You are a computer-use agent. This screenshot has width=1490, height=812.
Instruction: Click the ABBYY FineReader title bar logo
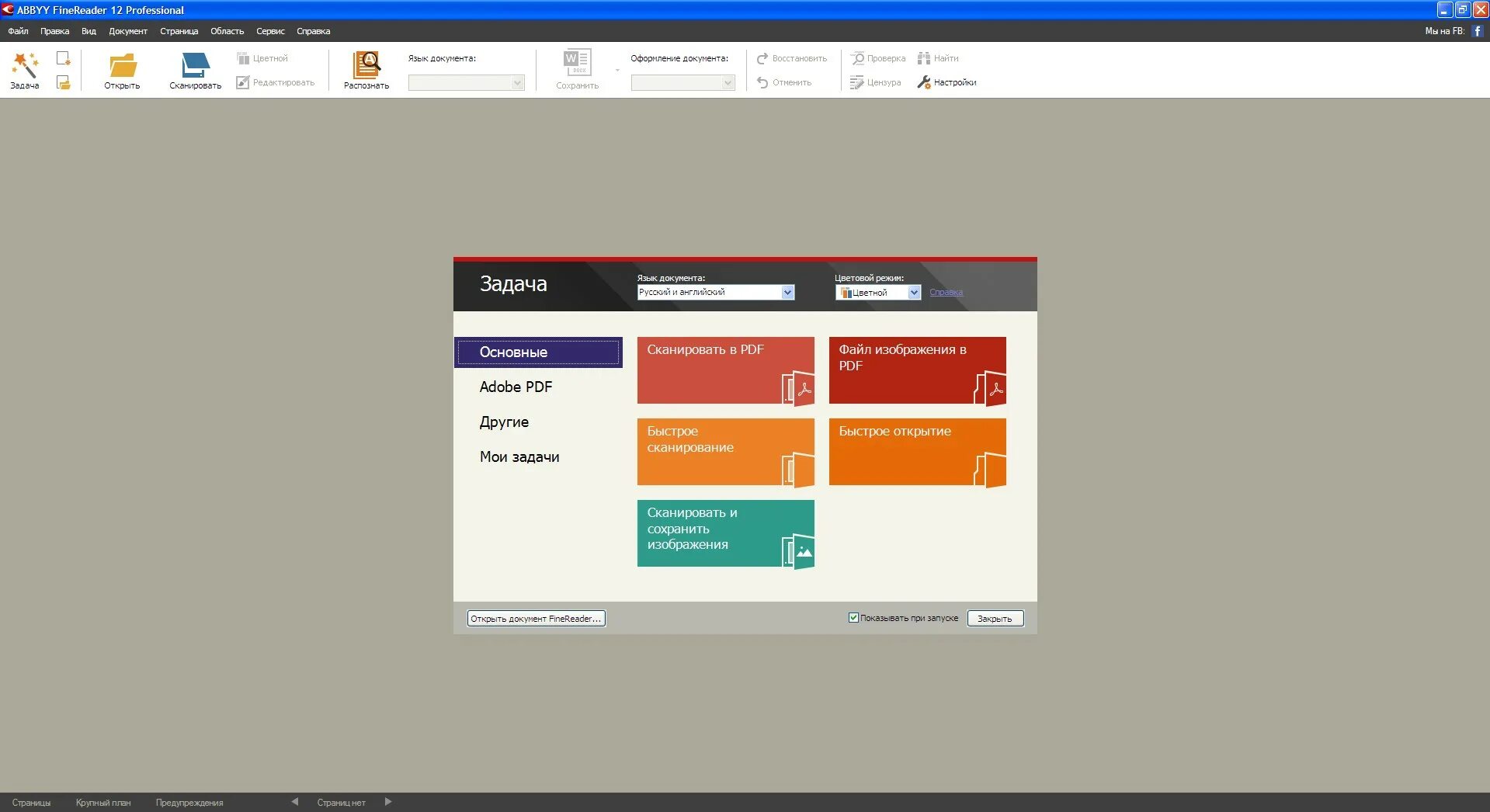8,10
